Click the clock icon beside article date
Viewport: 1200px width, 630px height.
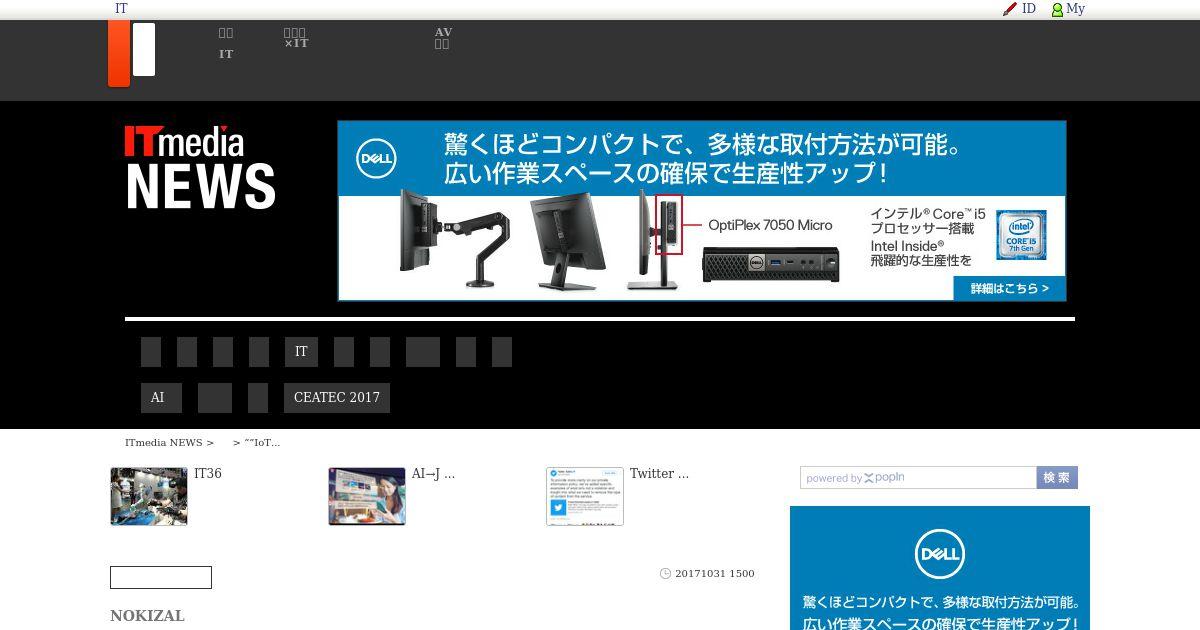click(x=665, y=574)
